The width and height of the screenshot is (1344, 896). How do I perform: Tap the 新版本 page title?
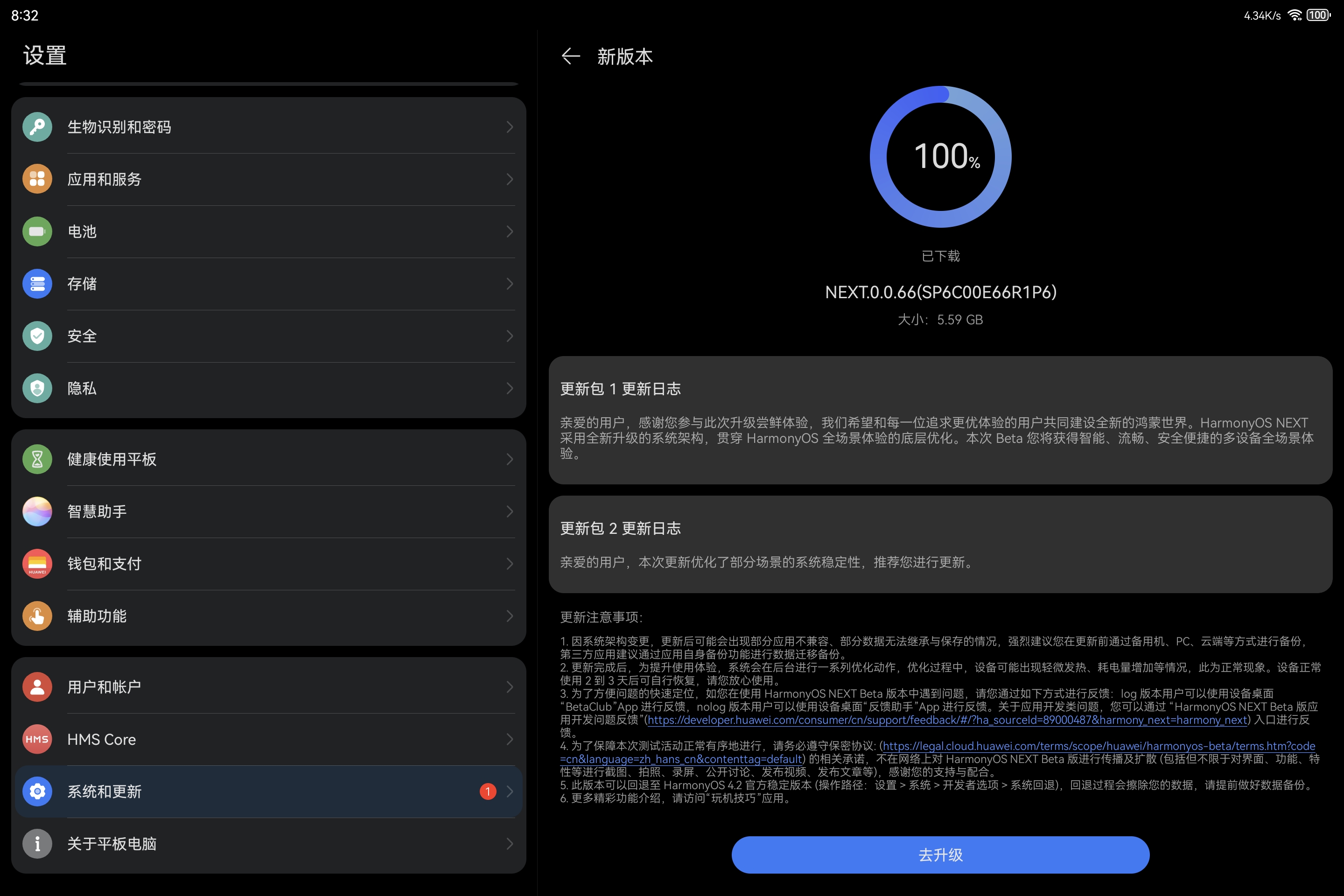click(624, 56)
